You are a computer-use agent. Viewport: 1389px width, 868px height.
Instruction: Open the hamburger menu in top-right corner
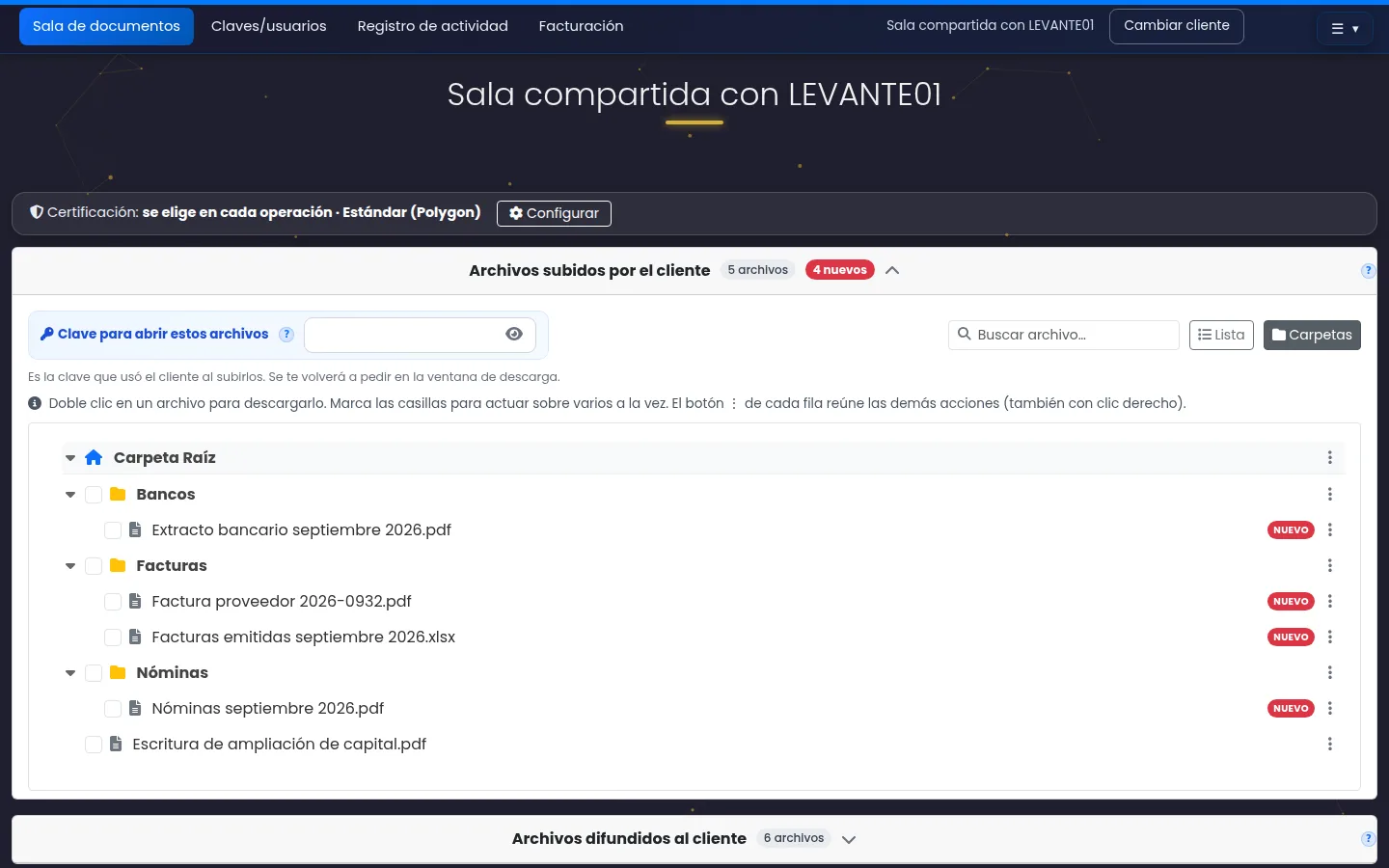1345,29
